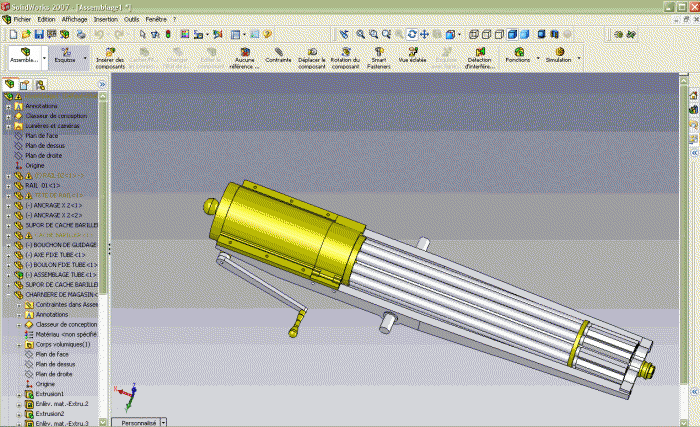This screenshot has width=700, height=427.
Task: Open the Outils menu
Action: (x=132, y=19)
